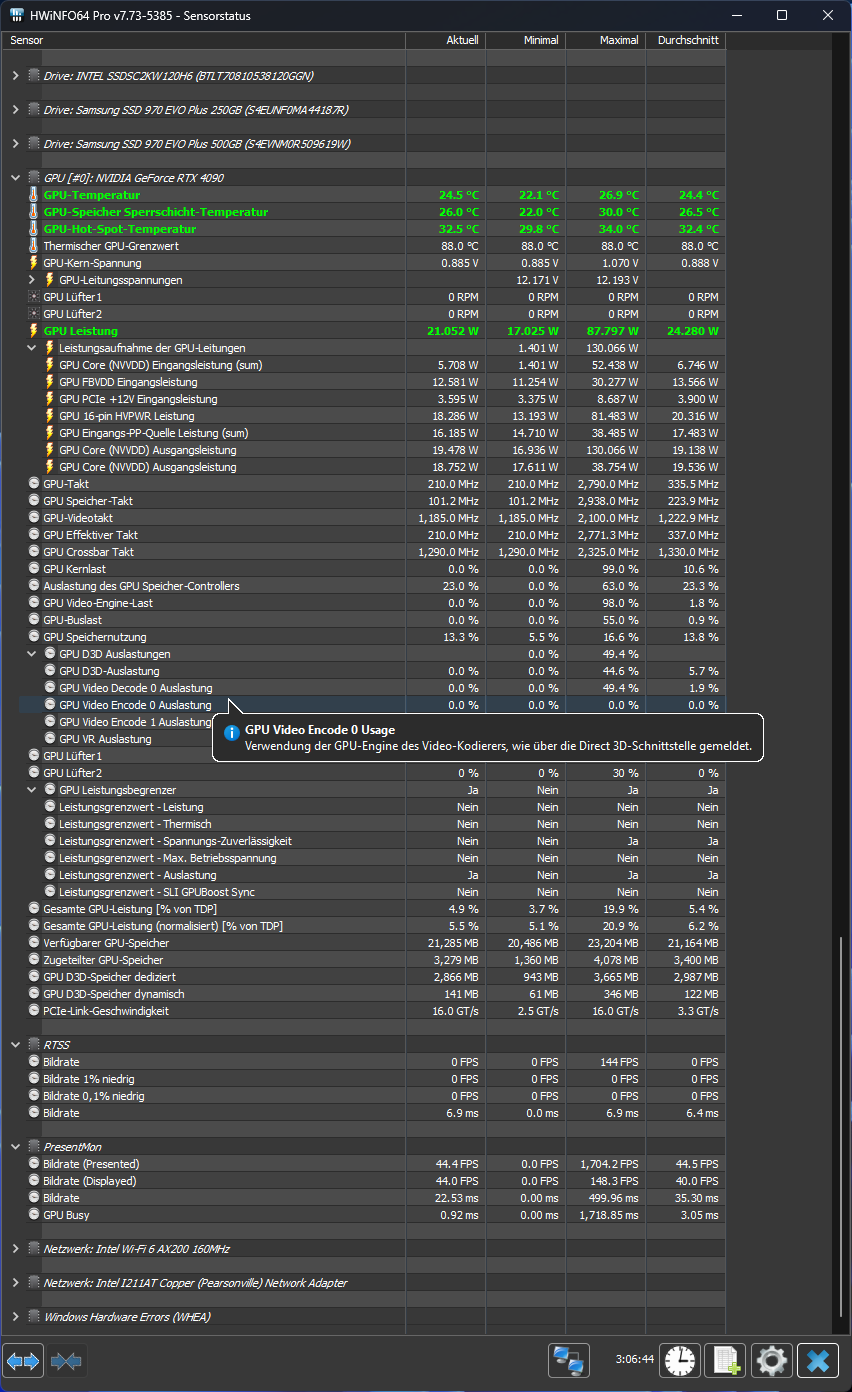Image resolution: width=852 pixels, height=1392 pixels.
Task: Click thermometer icon beside GPU-Hot-Spot-Temperatur
Action: [33, 229]
